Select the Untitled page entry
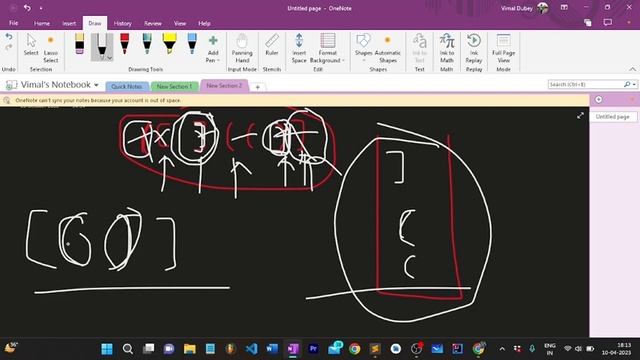The height and width of the screenshot is (360, 640). (x=612, y=117)
